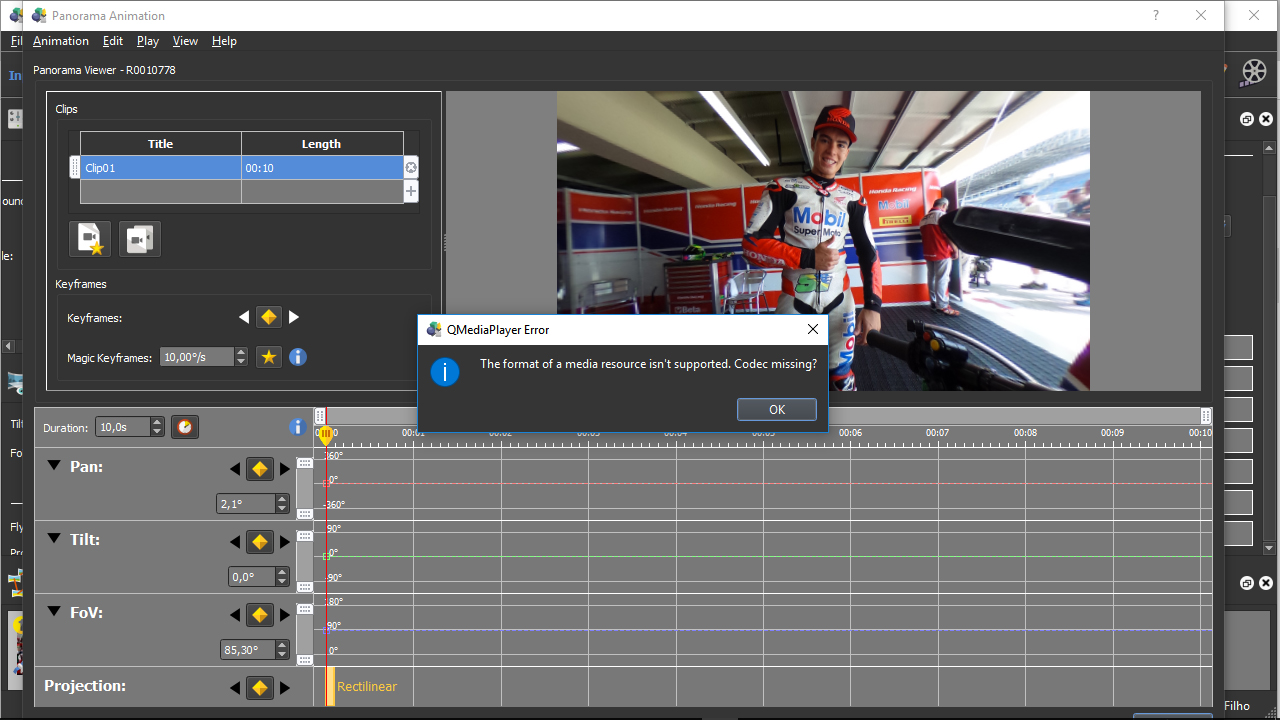Click the panorama preview image
This screenshot has height=720, width=1280.
(823, 241)
